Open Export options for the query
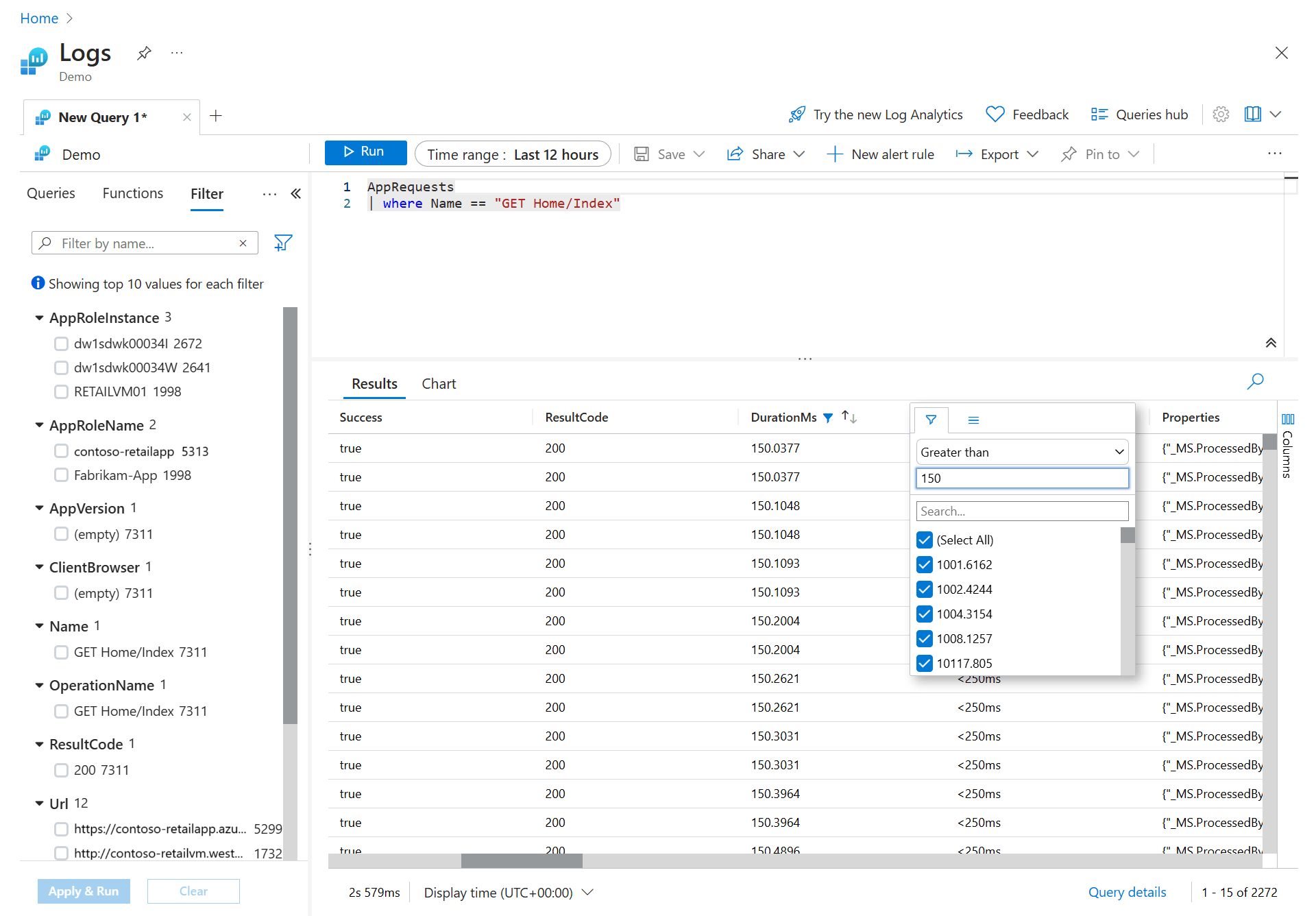 (x=997, y=154)
